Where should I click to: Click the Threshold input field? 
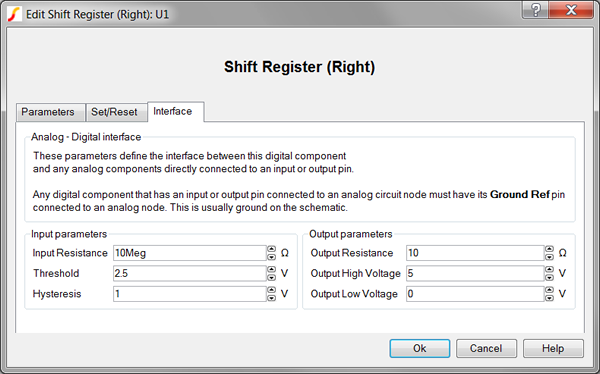[x=190, y=273]
